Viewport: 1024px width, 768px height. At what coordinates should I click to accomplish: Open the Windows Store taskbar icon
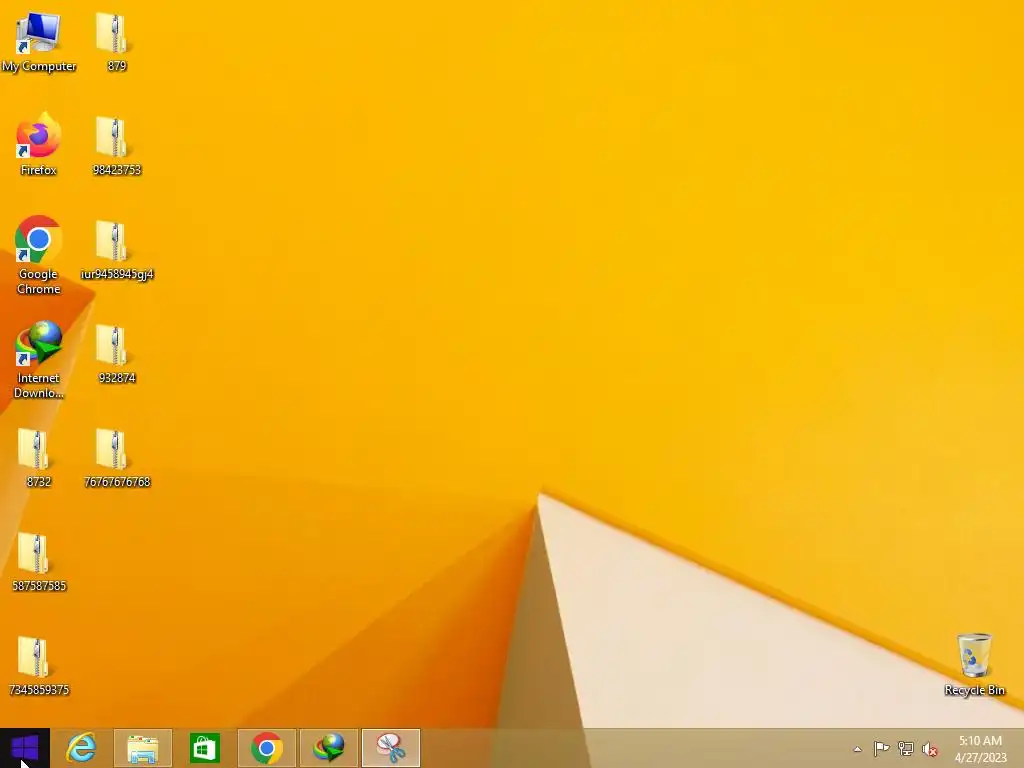click(x=204, y=748)
